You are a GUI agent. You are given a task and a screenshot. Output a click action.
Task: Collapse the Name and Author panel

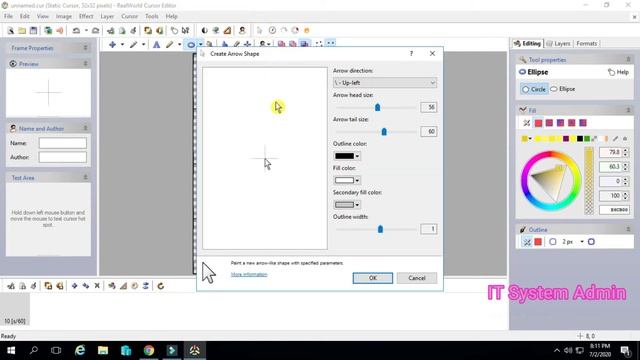coord(85,128)
